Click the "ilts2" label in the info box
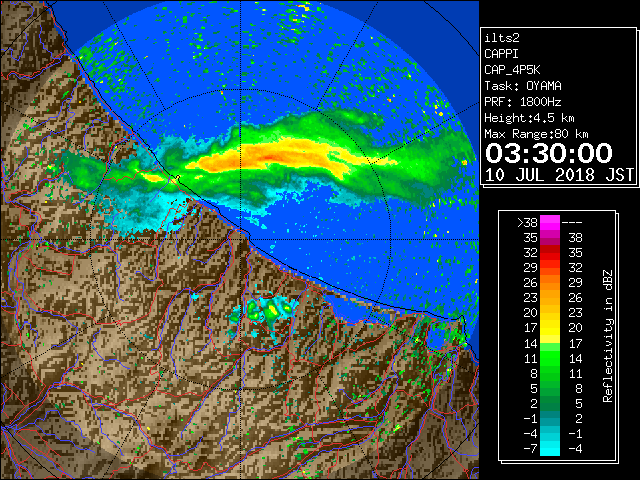This screenshot has height=480, width=640. click(x=502, y=38)
